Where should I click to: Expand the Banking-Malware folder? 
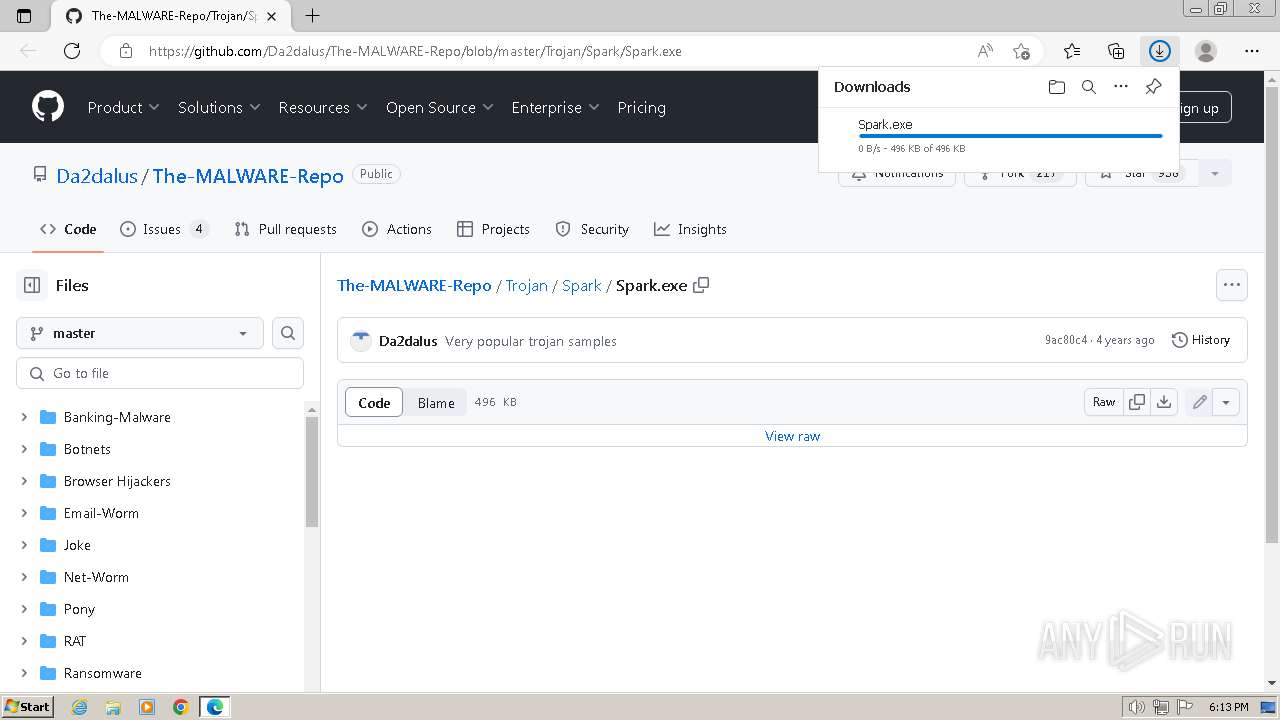24,417
